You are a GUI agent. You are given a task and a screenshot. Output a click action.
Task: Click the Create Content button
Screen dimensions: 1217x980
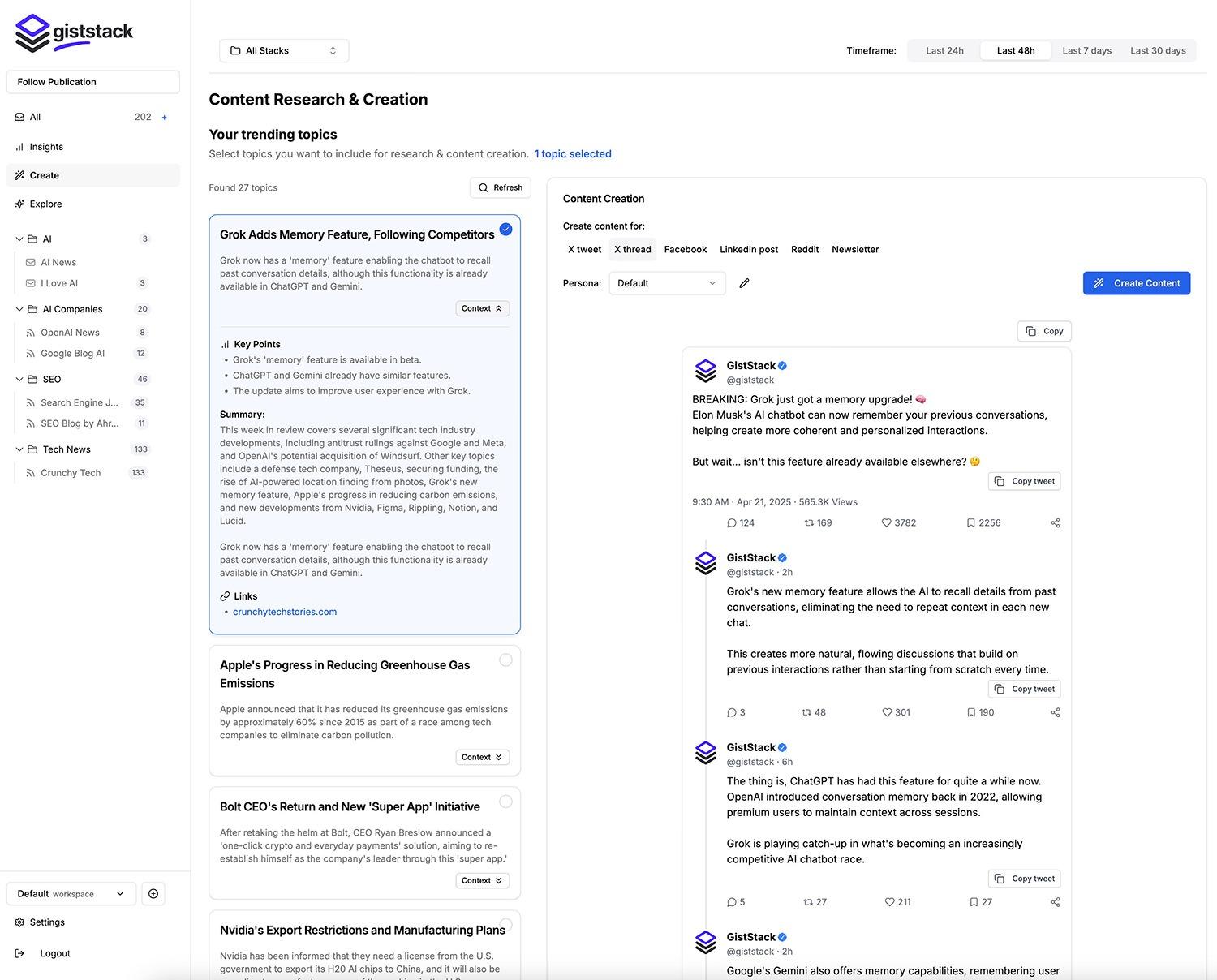[1137, 283]
